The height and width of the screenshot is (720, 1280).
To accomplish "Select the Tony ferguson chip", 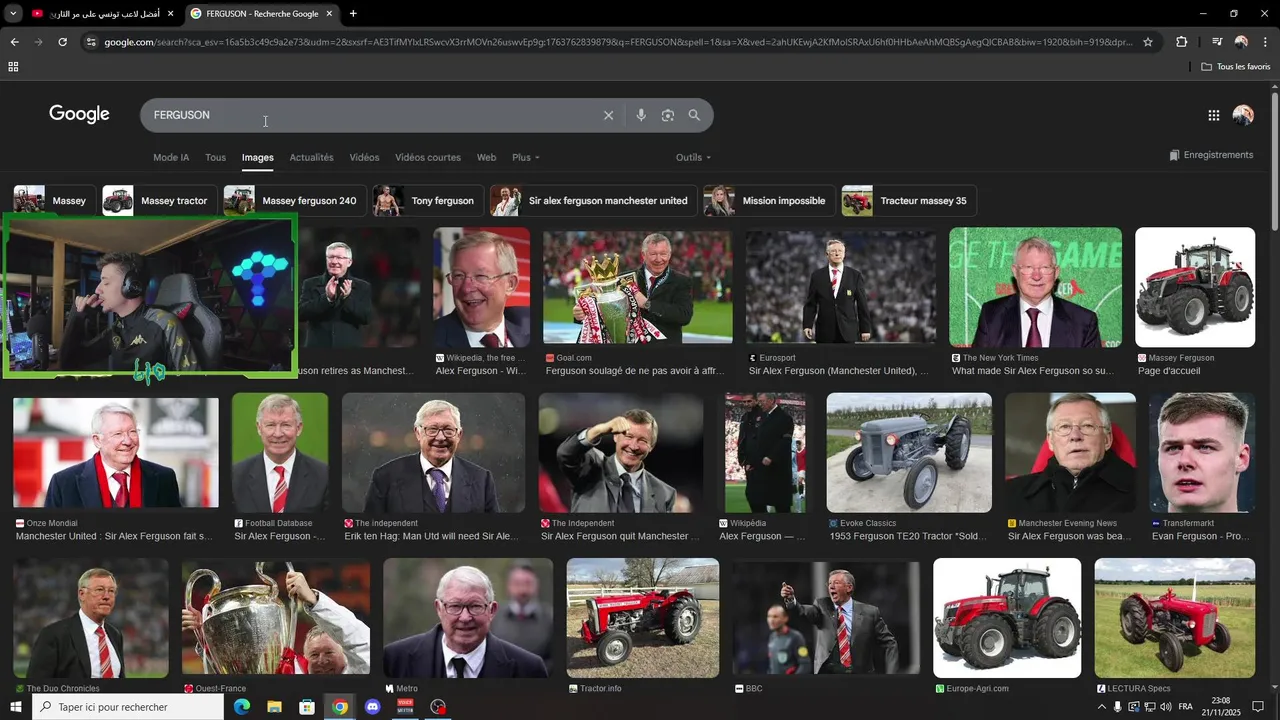I will tap(428, 201).
